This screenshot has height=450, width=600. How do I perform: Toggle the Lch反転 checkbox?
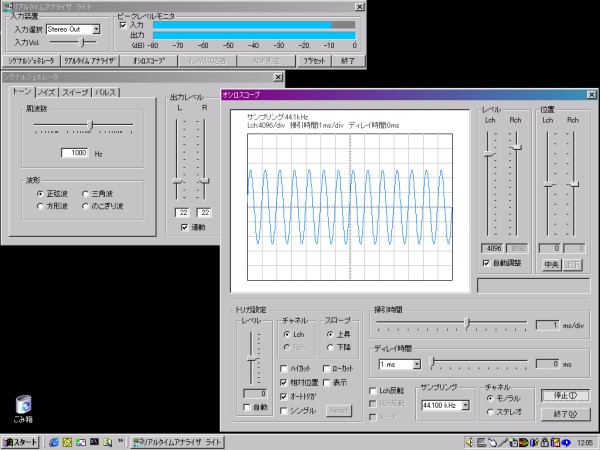[x=373, y=391]
